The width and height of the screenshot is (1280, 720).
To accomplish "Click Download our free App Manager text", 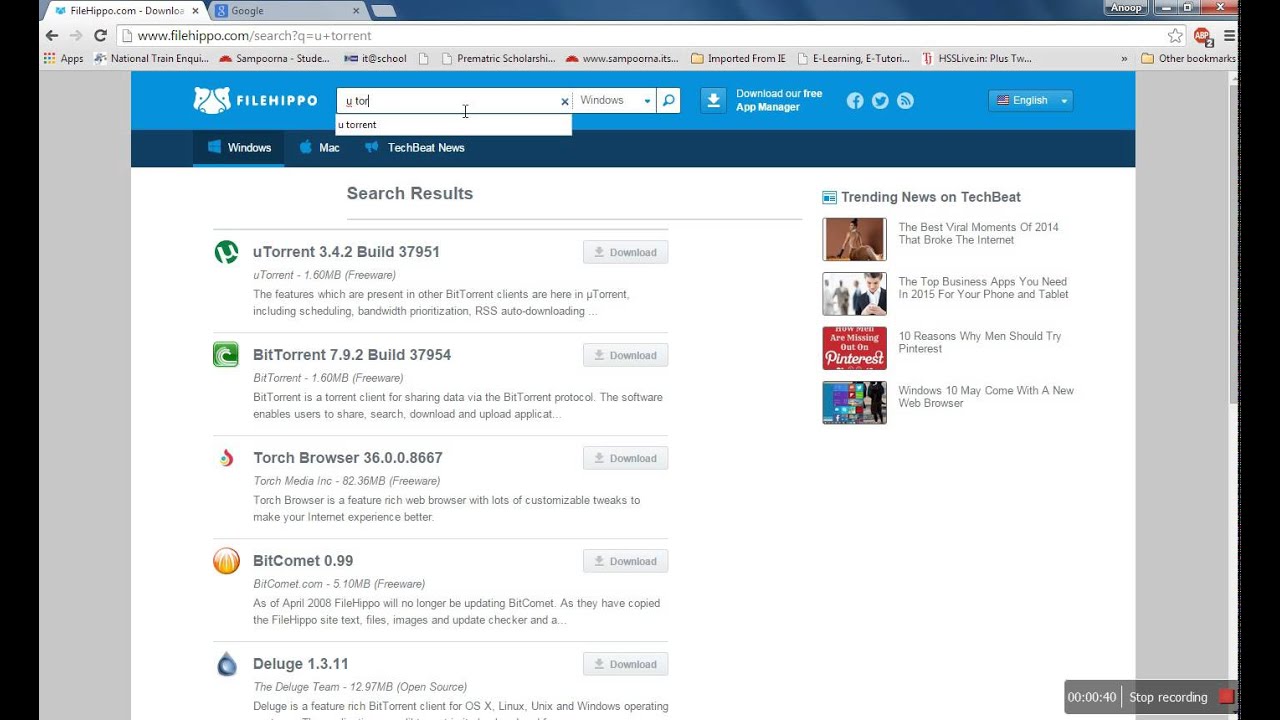I will tap(779, 100).
